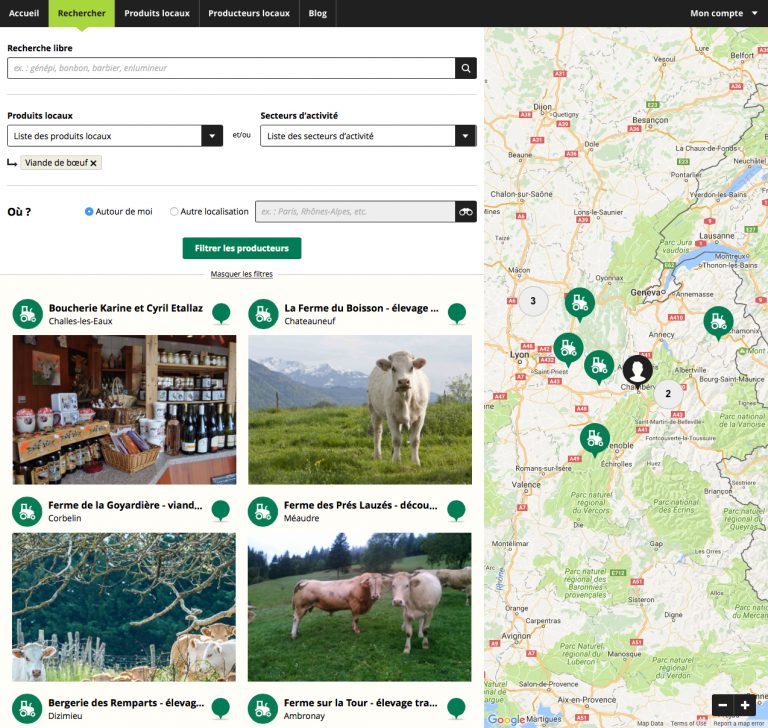The width and height of the screenshot is (768, 728).
Task: Click the Masquer les filtres link
Action: pos(241,274)
